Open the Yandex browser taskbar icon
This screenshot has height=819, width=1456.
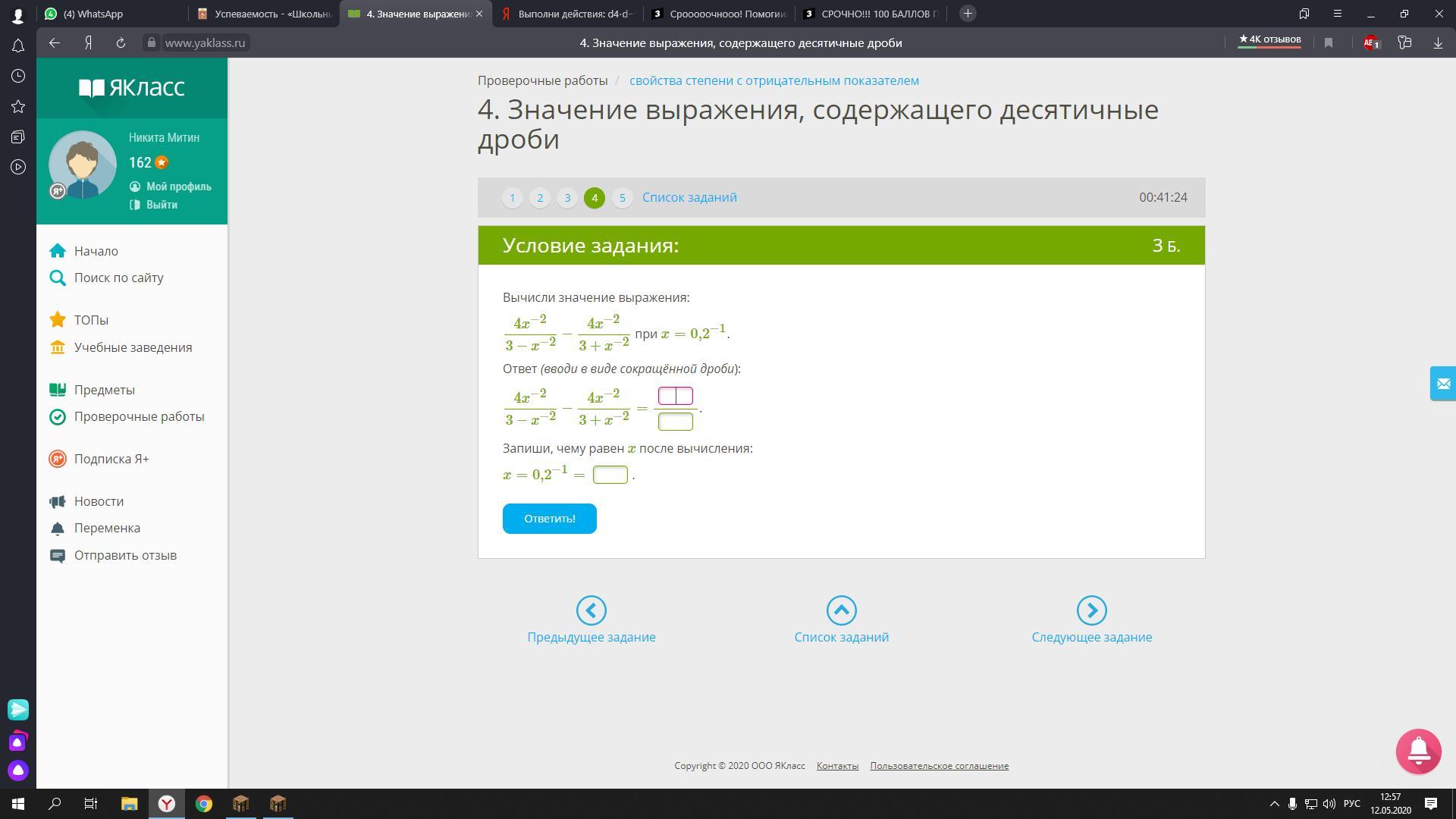167,804
